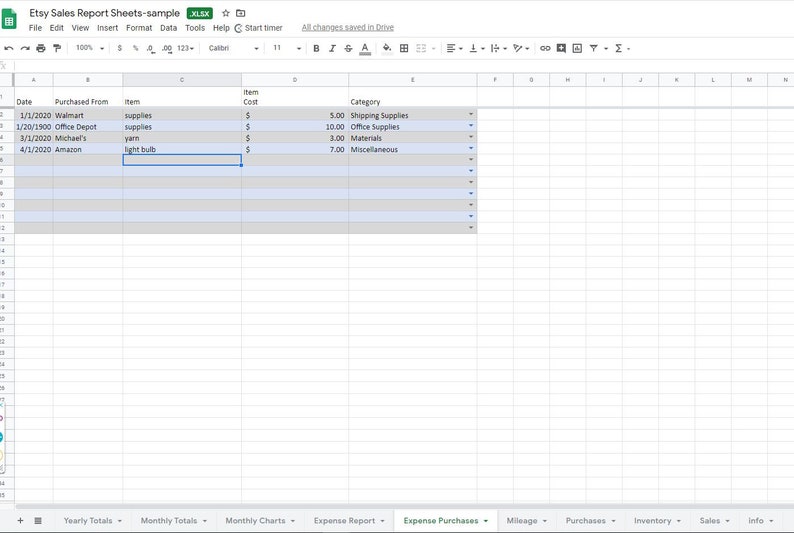Click the Sheets home icon
794x533 pixels.
click(x=9, y=20)
